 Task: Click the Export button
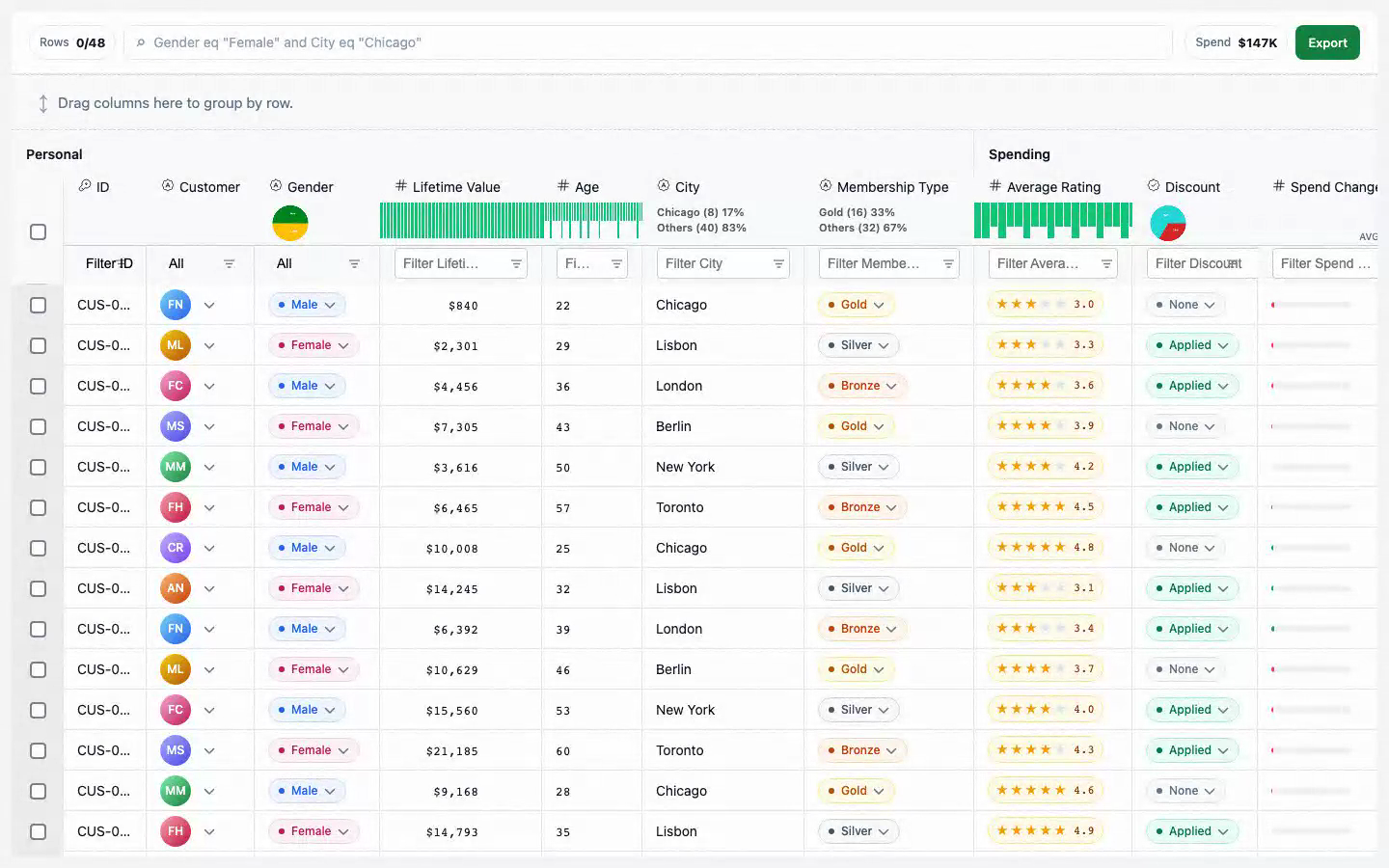[x=1327, y=42]
